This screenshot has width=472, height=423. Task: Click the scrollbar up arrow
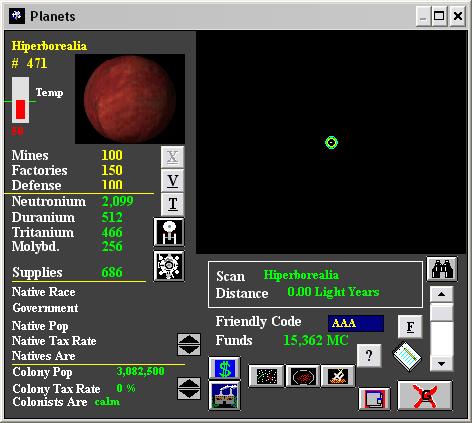(441, 294)
